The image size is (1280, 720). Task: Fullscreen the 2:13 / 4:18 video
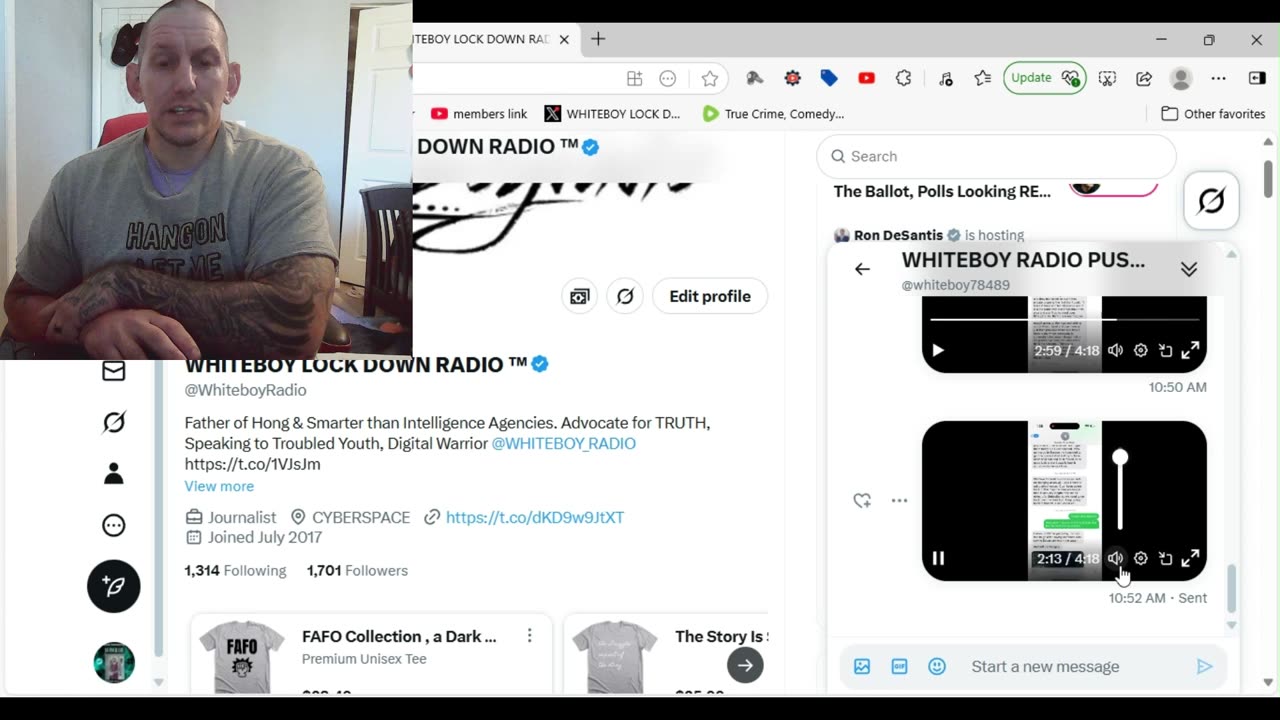(x=1190, y=558)
